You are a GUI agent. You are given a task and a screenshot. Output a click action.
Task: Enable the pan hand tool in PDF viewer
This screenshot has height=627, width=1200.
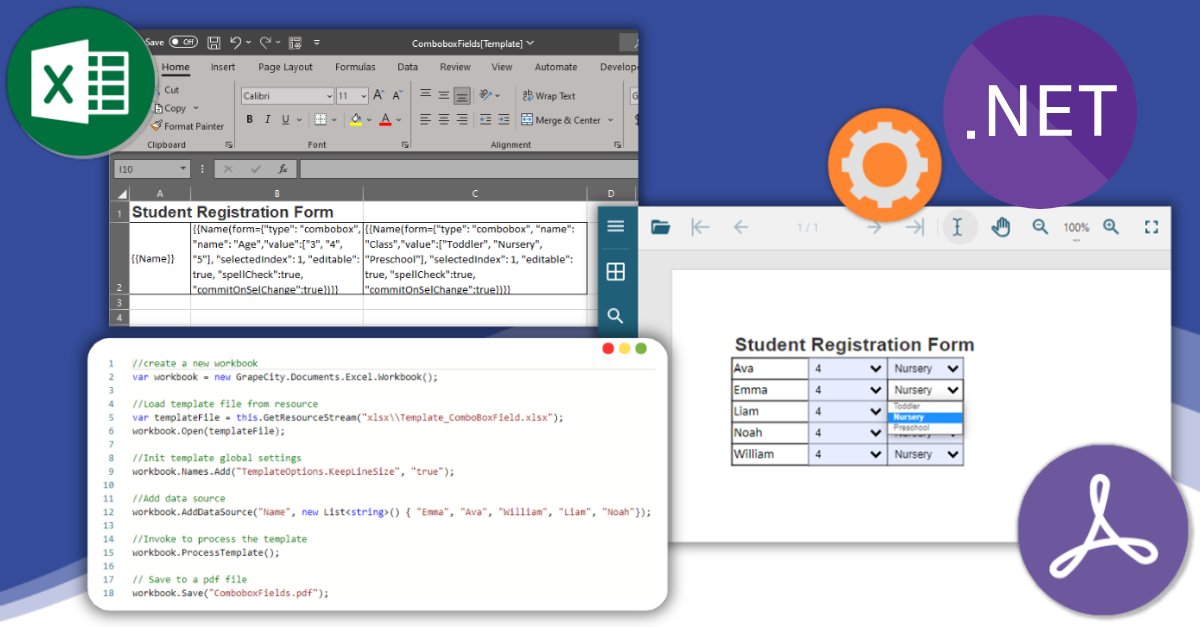1000,227
